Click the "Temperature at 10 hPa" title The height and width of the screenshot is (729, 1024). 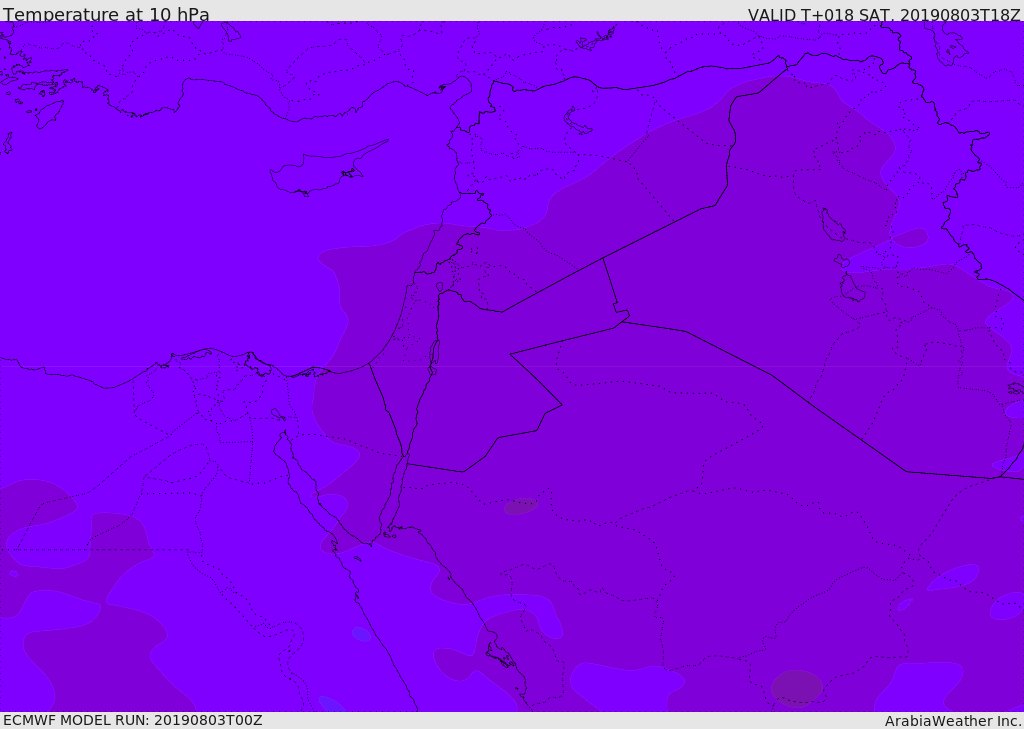(x=106, y=14)
